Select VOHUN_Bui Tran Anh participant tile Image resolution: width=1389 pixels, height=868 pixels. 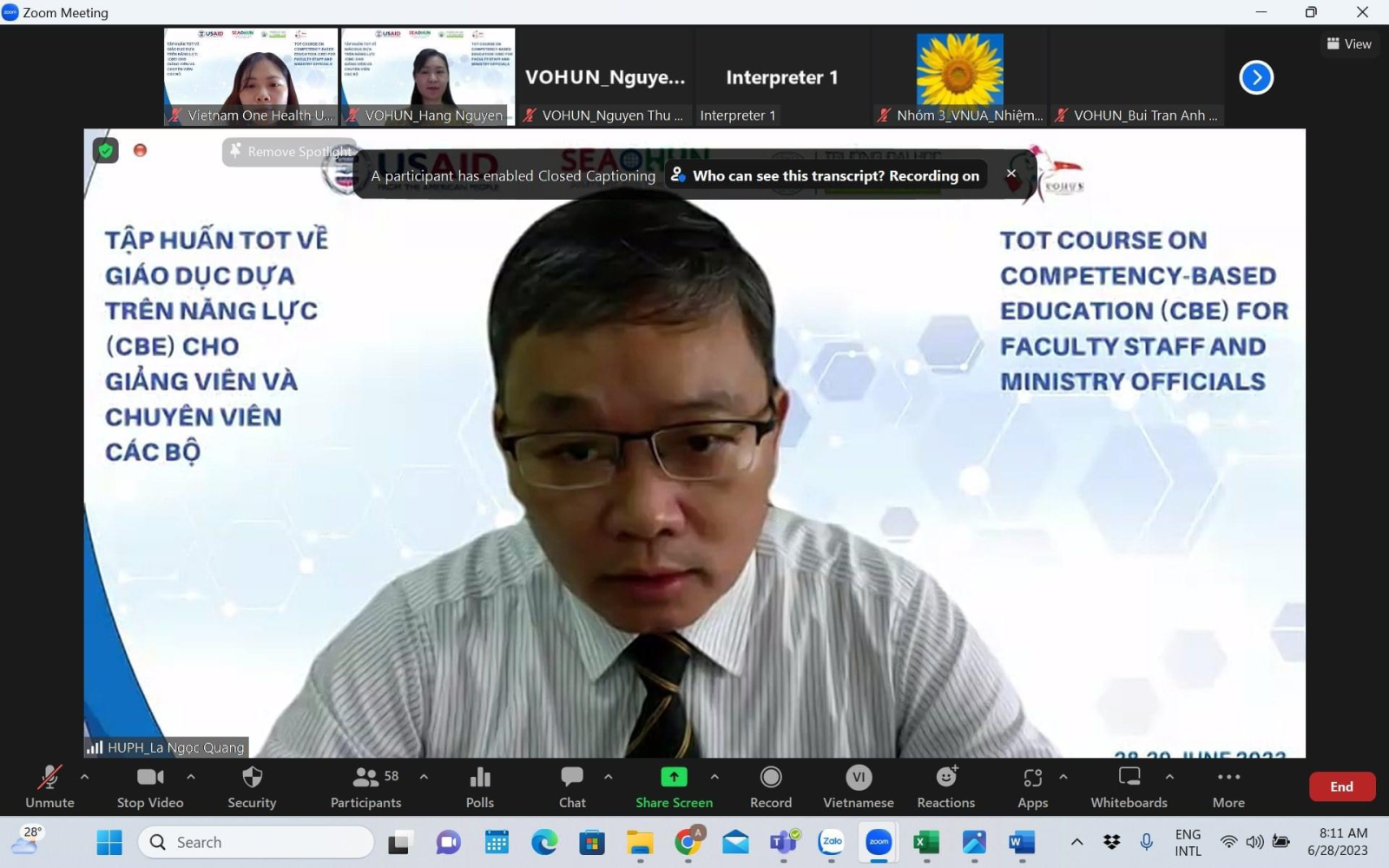pos(1136,77)
